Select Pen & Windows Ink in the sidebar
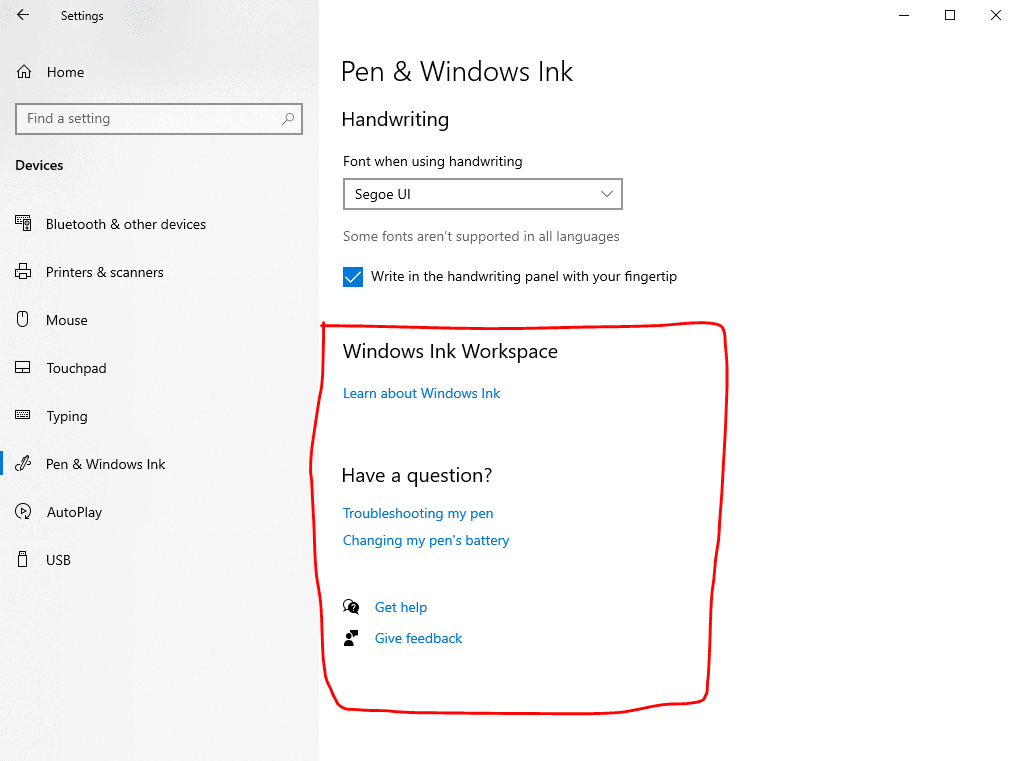1018x761 pixels. click(x=106, y=464)
